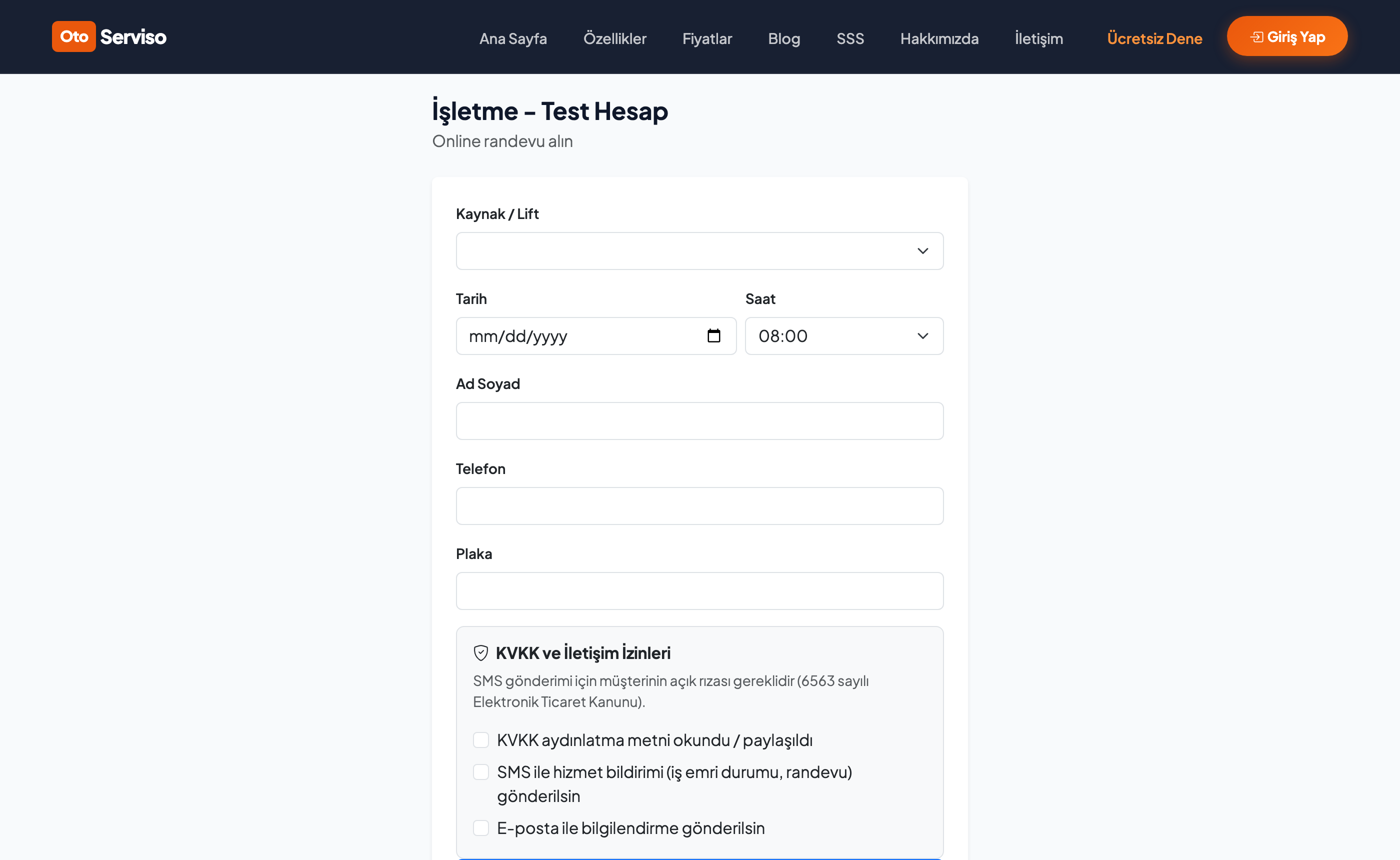Click the text 'Online randevu alın'
The image size is (1400, 860).
502,141
